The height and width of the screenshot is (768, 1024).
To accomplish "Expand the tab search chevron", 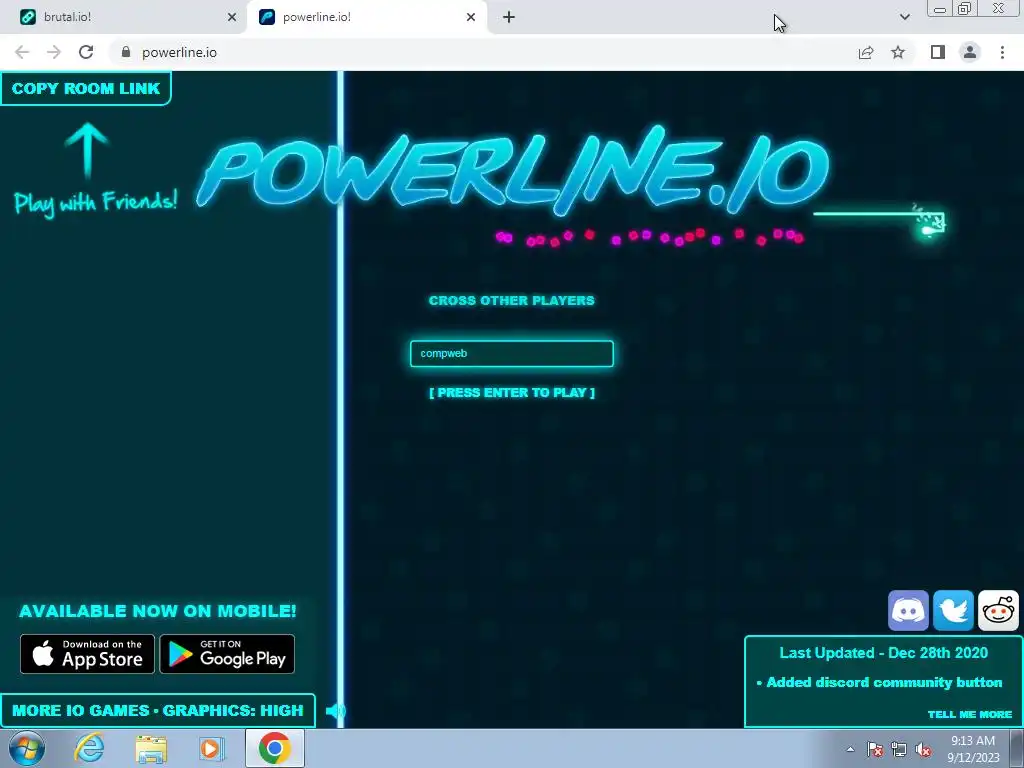I will pyautogui.click(x=904, y=17).
